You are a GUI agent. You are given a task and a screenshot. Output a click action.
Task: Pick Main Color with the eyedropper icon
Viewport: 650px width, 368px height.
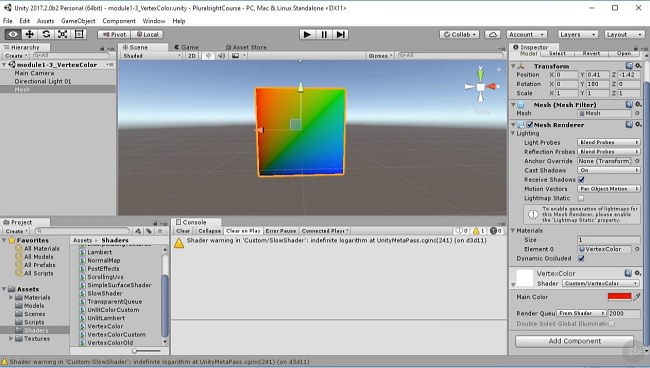(637, 297)
